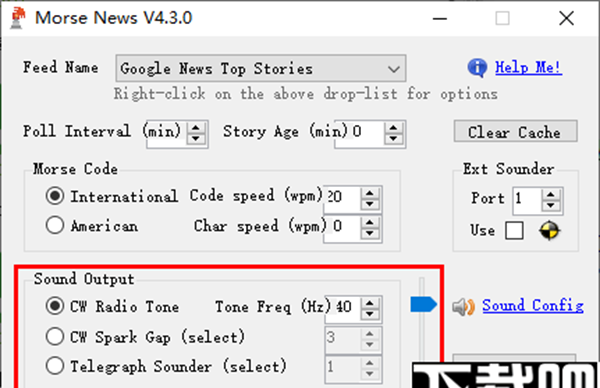
Task: Increase the Tone Freq value
Action: [370, 303]
